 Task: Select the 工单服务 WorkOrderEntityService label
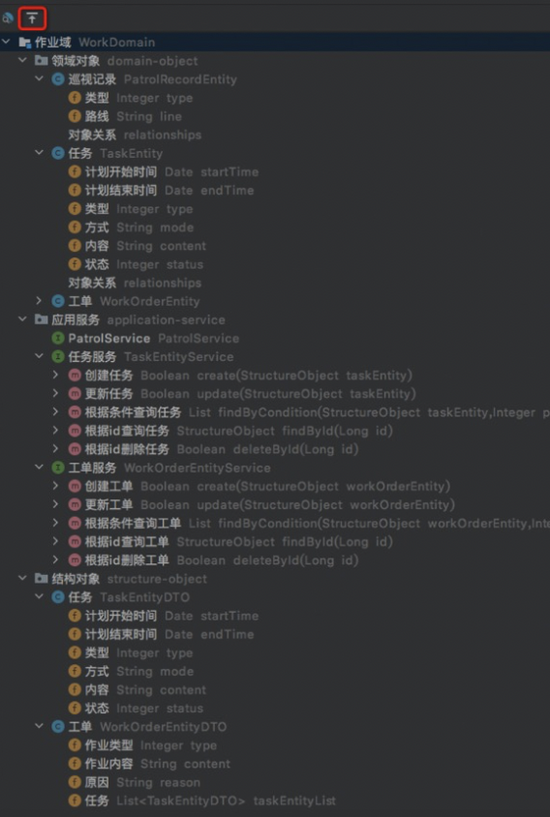click(169, 468)
